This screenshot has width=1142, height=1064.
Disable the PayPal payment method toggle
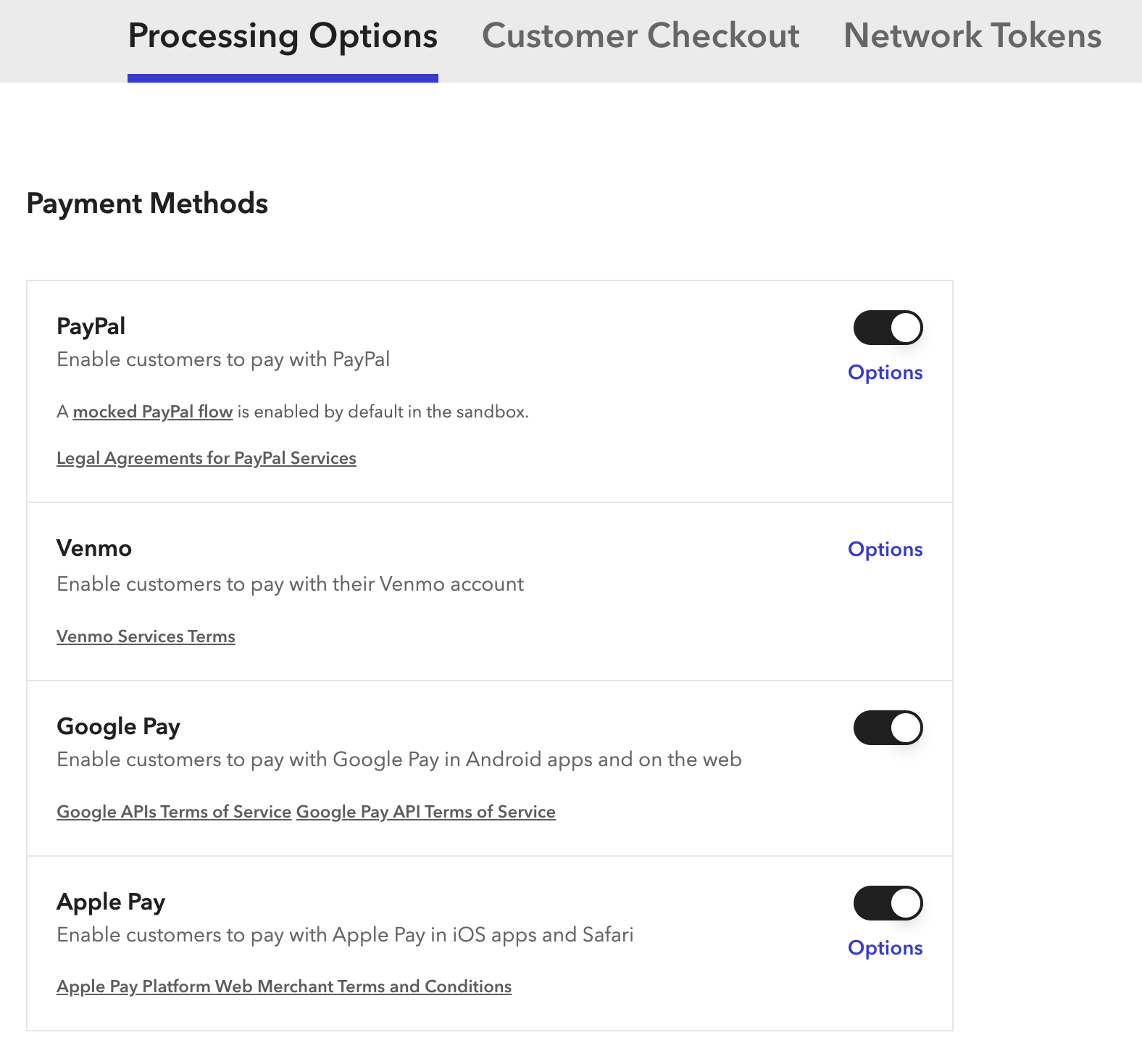click(888, 328)
